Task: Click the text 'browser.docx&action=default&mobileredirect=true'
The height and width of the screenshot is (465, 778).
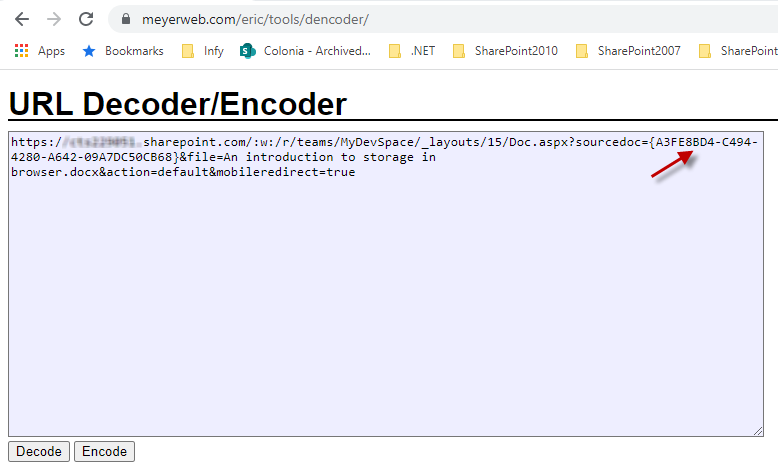Action: [183, 172]
